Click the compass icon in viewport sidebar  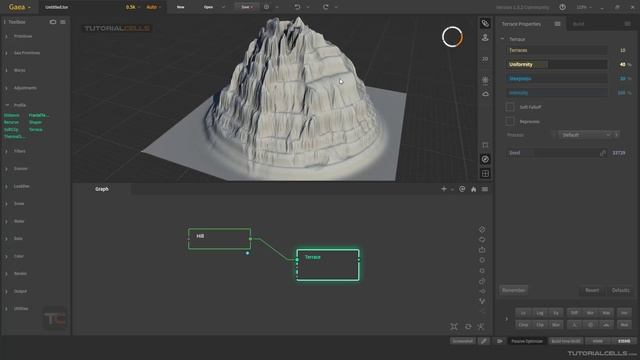tap(485, 159)
